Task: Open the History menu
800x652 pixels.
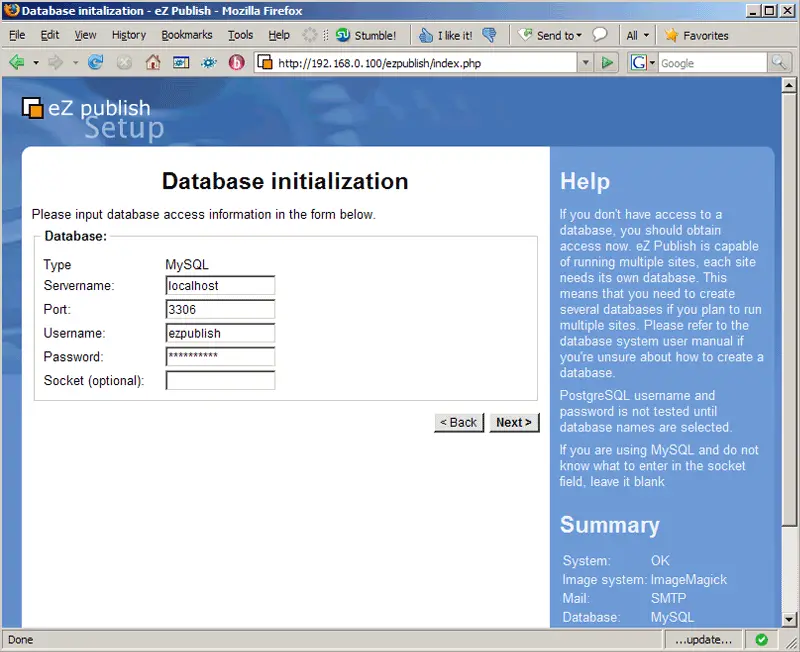Action: click(x=129, y=35)
